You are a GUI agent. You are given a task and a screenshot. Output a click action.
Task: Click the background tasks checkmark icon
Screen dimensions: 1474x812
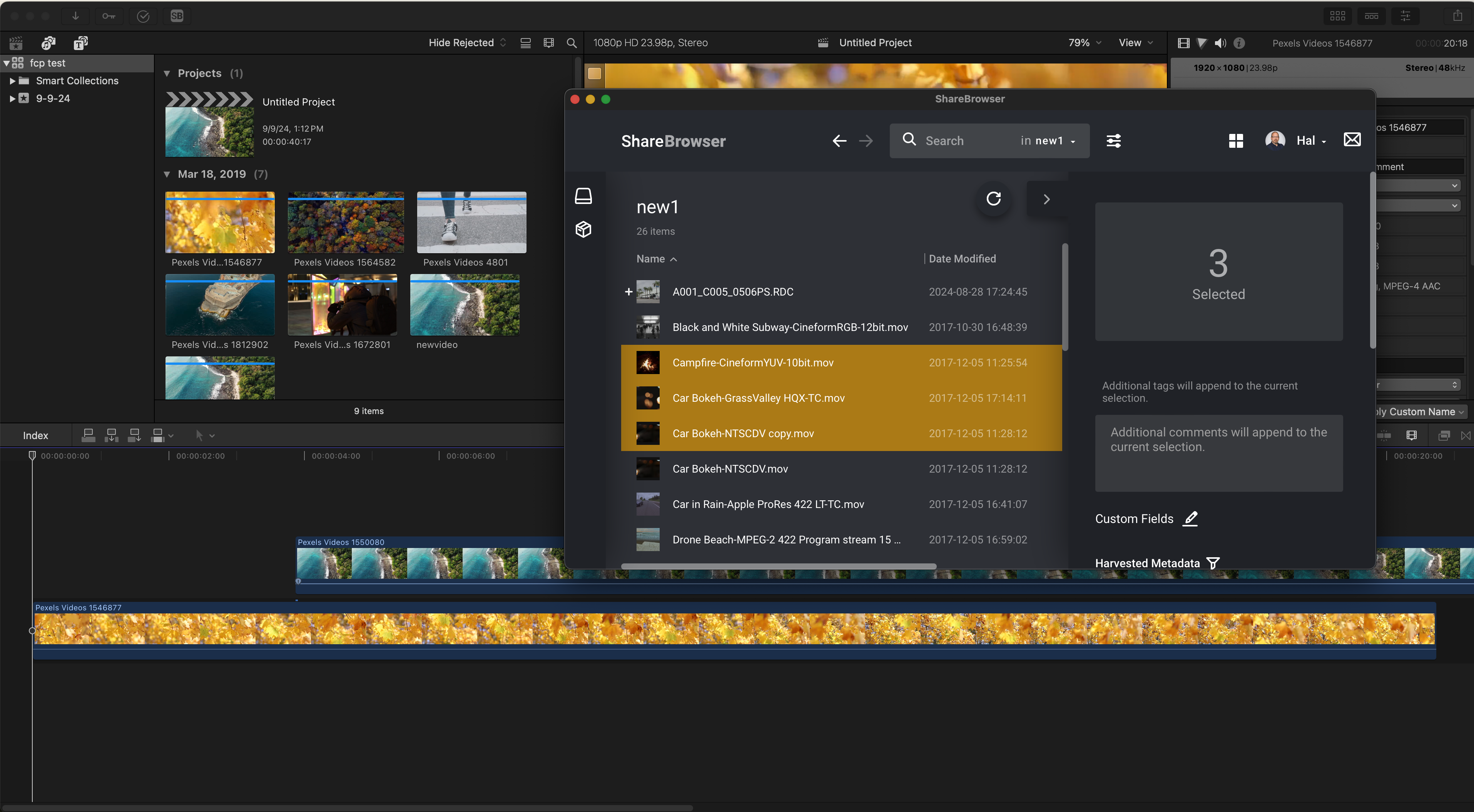coord(143,16)
